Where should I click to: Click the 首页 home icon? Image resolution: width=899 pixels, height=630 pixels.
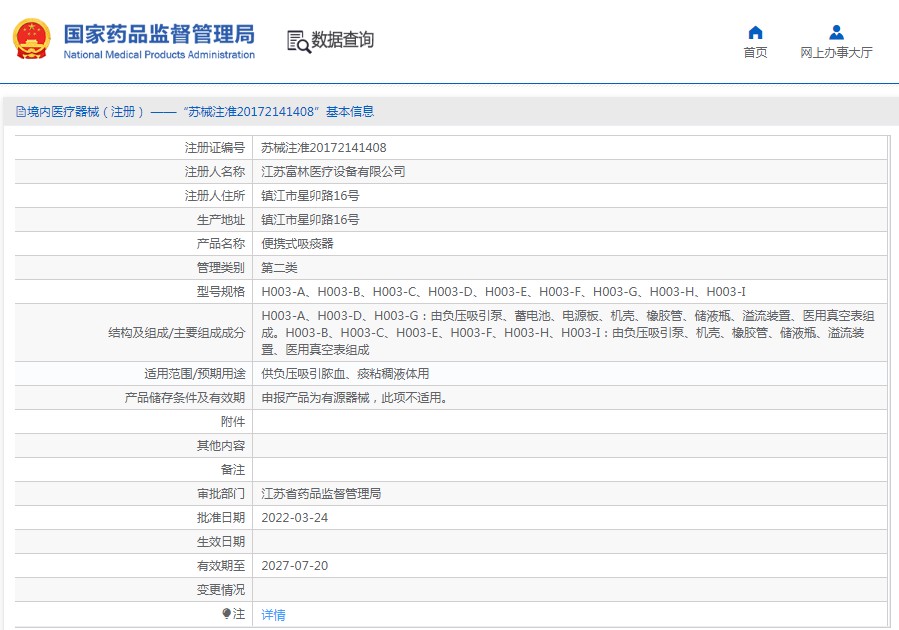coord(756,32)
